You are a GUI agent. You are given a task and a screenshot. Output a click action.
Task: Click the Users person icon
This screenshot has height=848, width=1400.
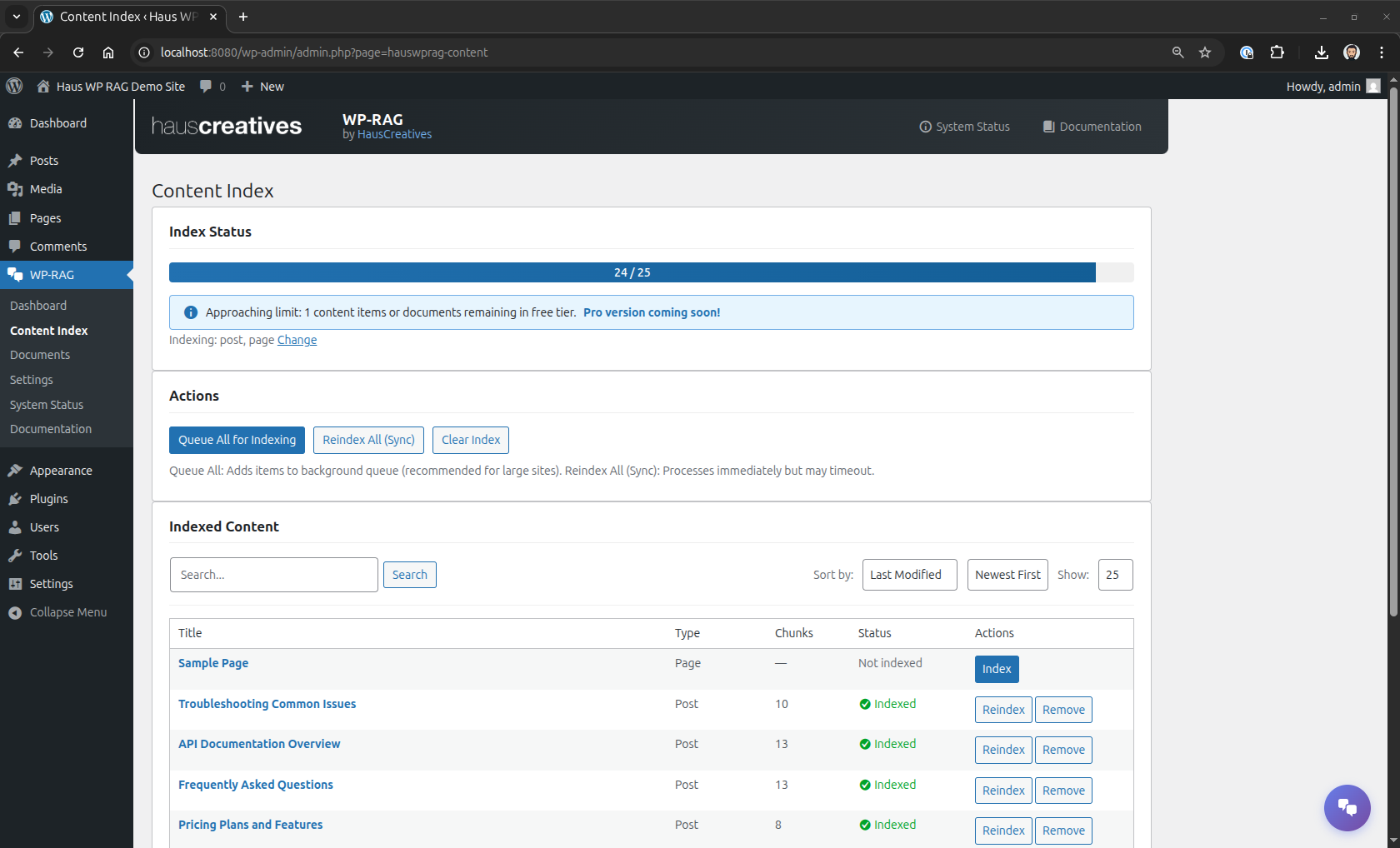click(15, 527)
